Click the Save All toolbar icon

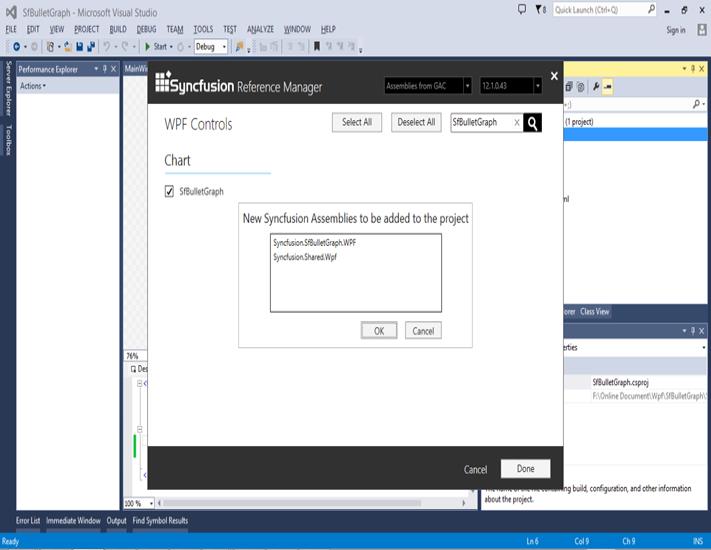[x=91, y=46]
